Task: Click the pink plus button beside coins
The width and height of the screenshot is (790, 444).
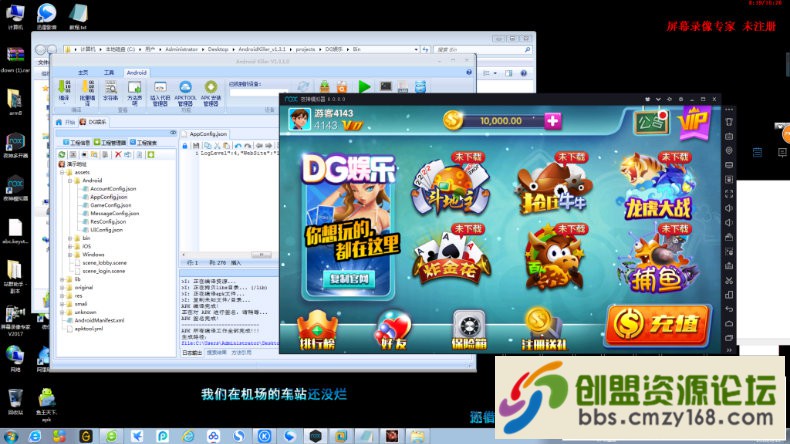Action: click(552, 121)
